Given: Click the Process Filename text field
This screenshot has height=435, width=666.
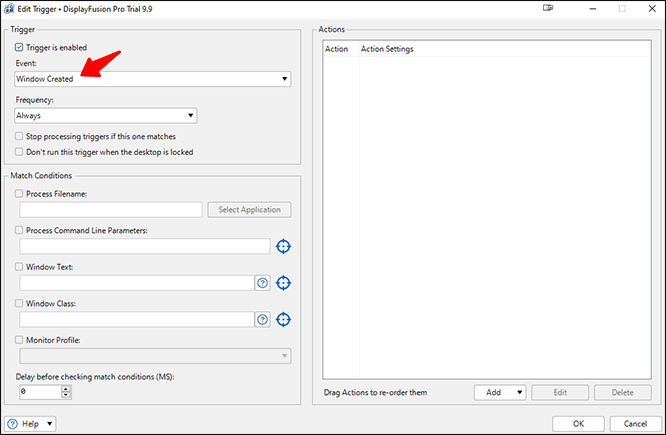Looking at the screenshot, I should (x=111, y=210).
